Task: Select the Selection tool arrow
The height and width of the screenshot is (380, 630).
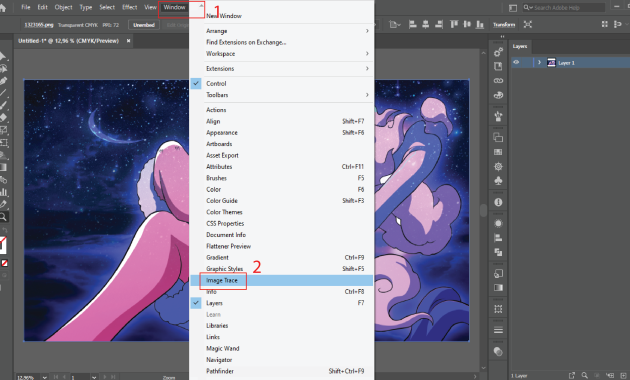Action: click(2, 56)
